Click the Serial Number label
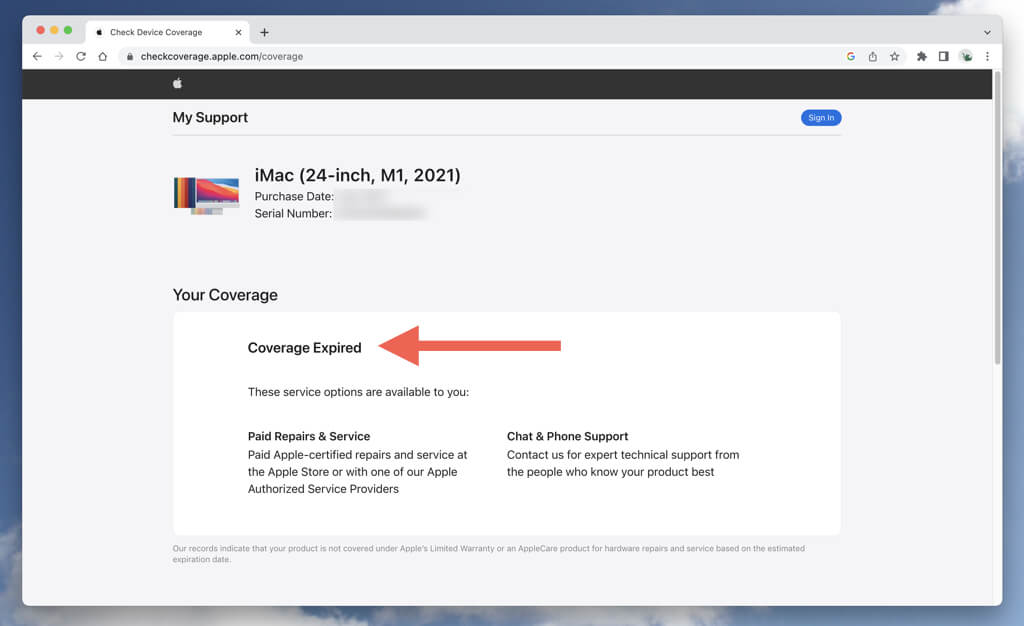Viewport: 1024px width, 626px height. click(x=293, y=213)
